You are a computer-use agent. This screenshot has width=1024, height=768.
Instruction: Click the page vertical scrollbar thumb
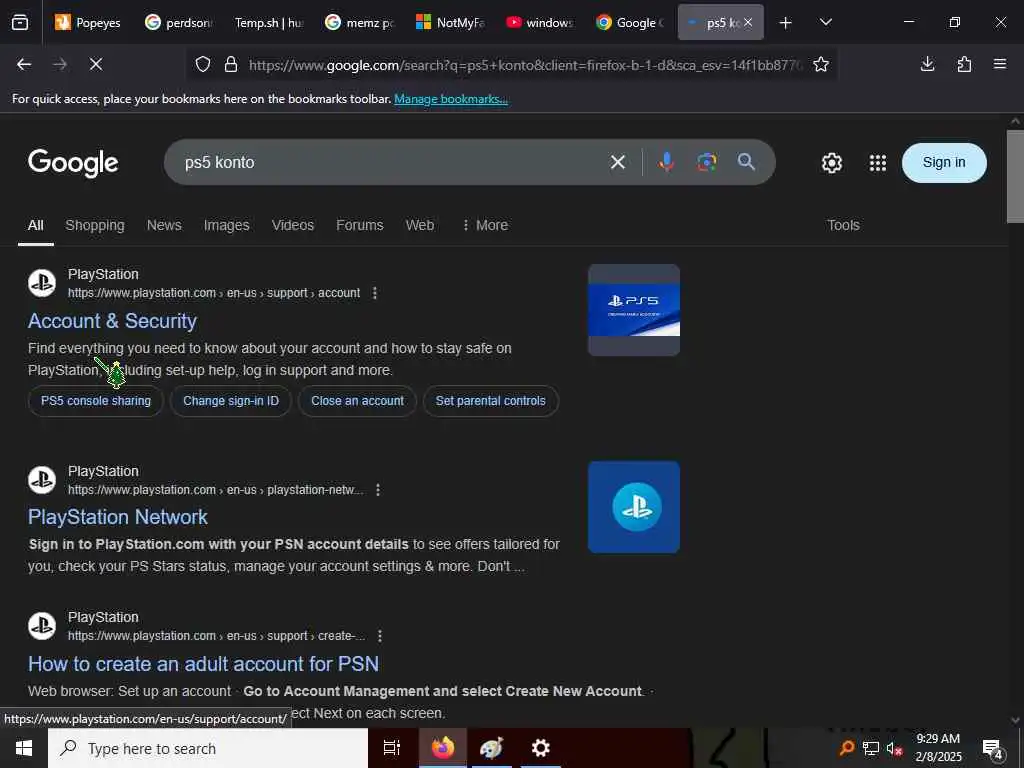pyautogui.click(x=1015, y=176)
